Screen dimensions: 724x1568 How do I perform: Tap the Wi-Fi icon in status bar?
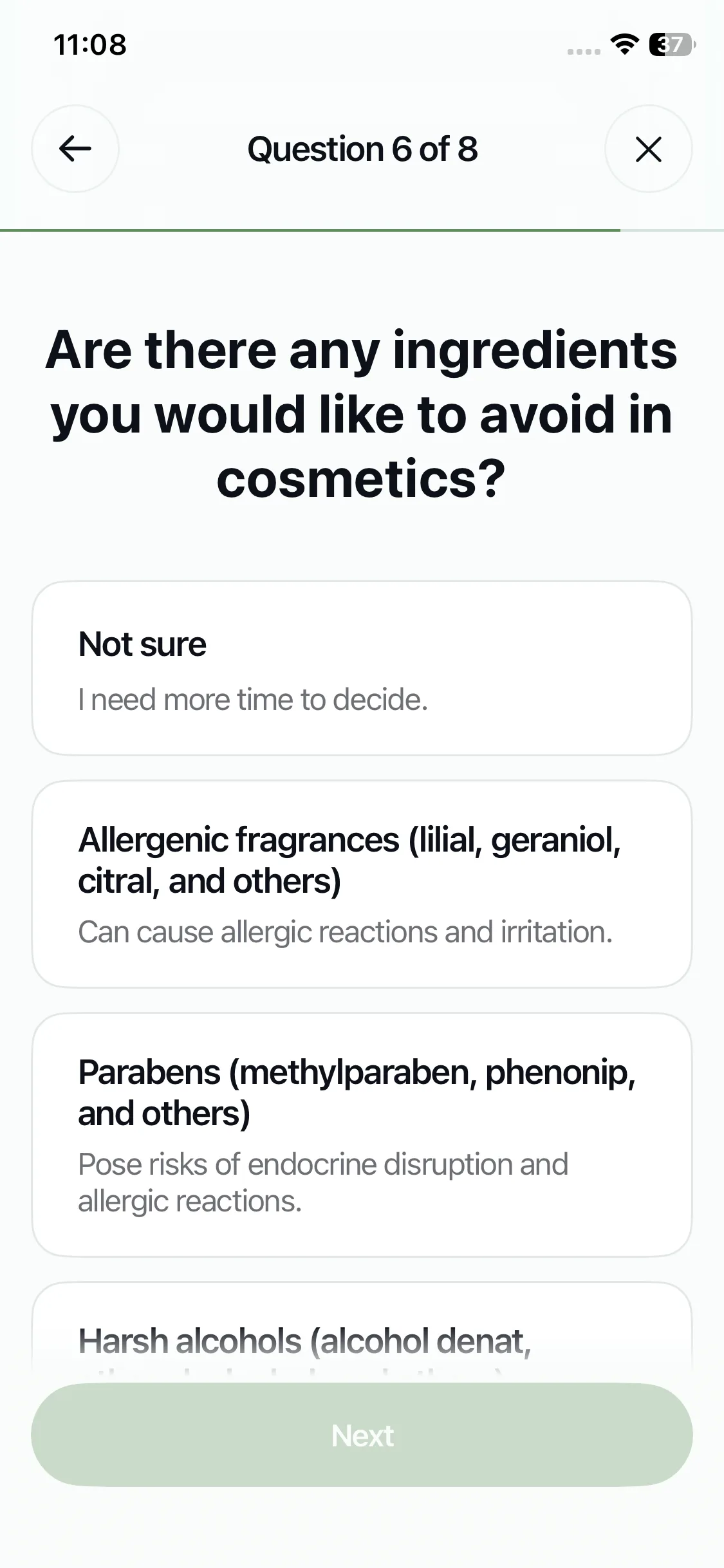(x=624, y=44)
